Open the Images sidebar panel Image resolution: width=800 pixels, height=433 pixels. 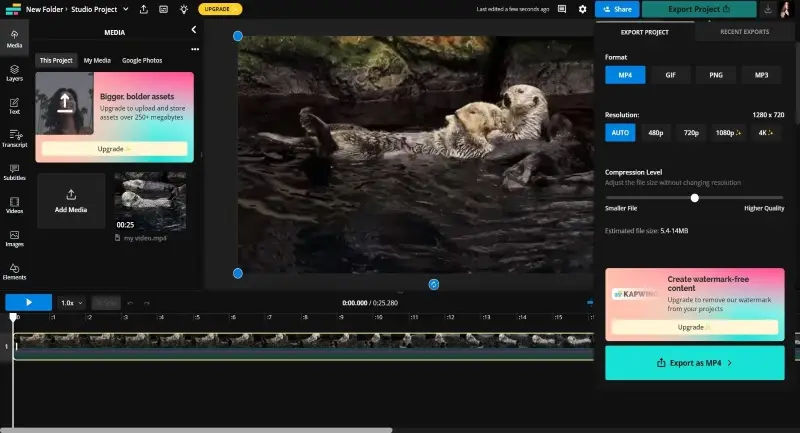14,239
